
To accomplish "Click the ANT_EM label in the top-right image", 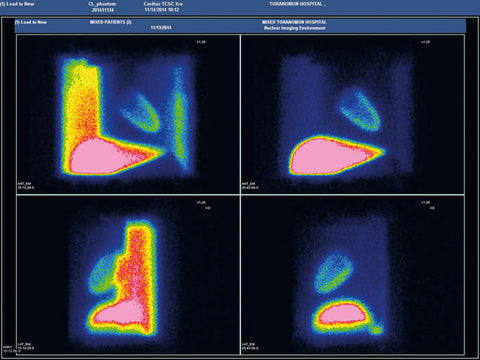I will pyautogui.click(x=249, y=184).
